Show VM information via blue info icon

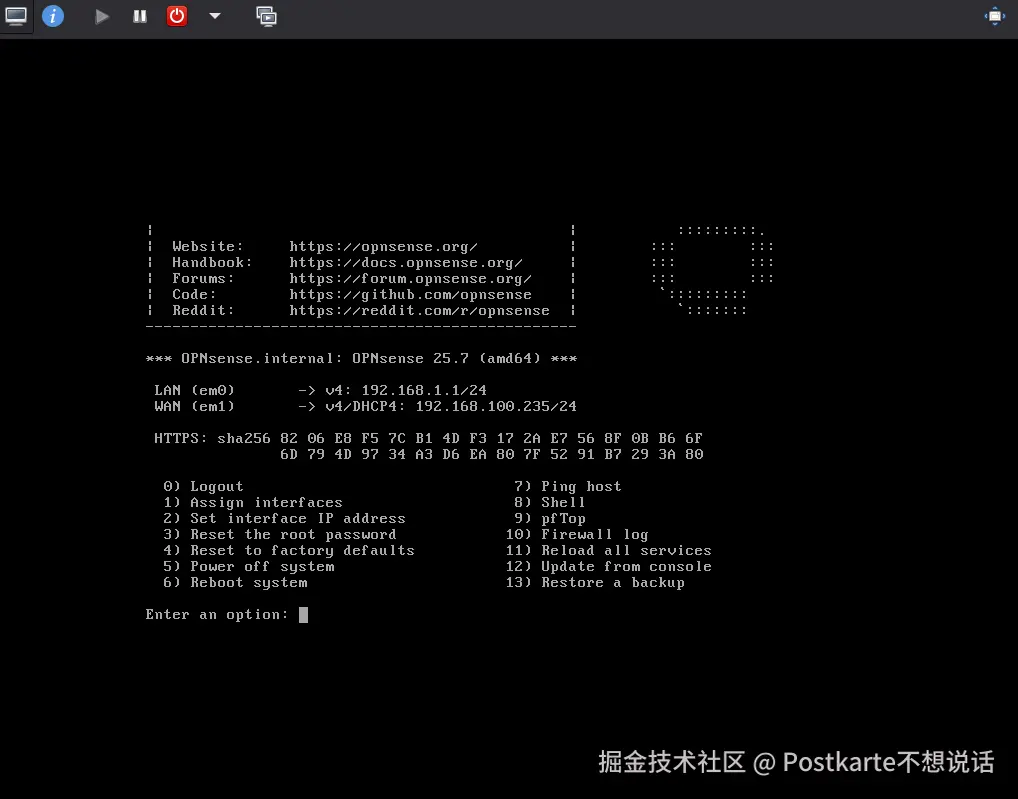coord(53,16)
